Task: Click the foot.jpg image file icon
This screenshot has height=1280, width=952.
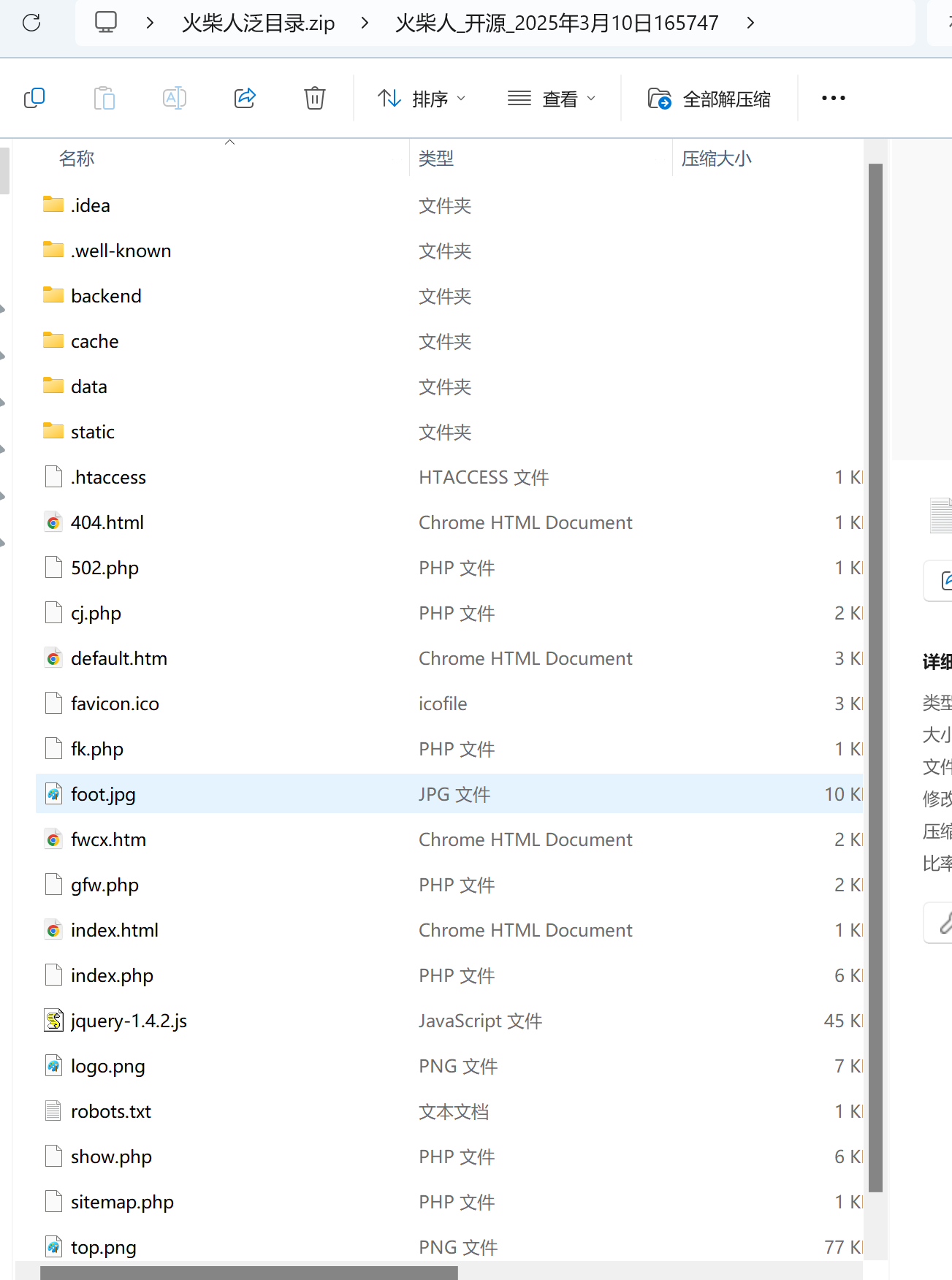Action: point(53,794)
